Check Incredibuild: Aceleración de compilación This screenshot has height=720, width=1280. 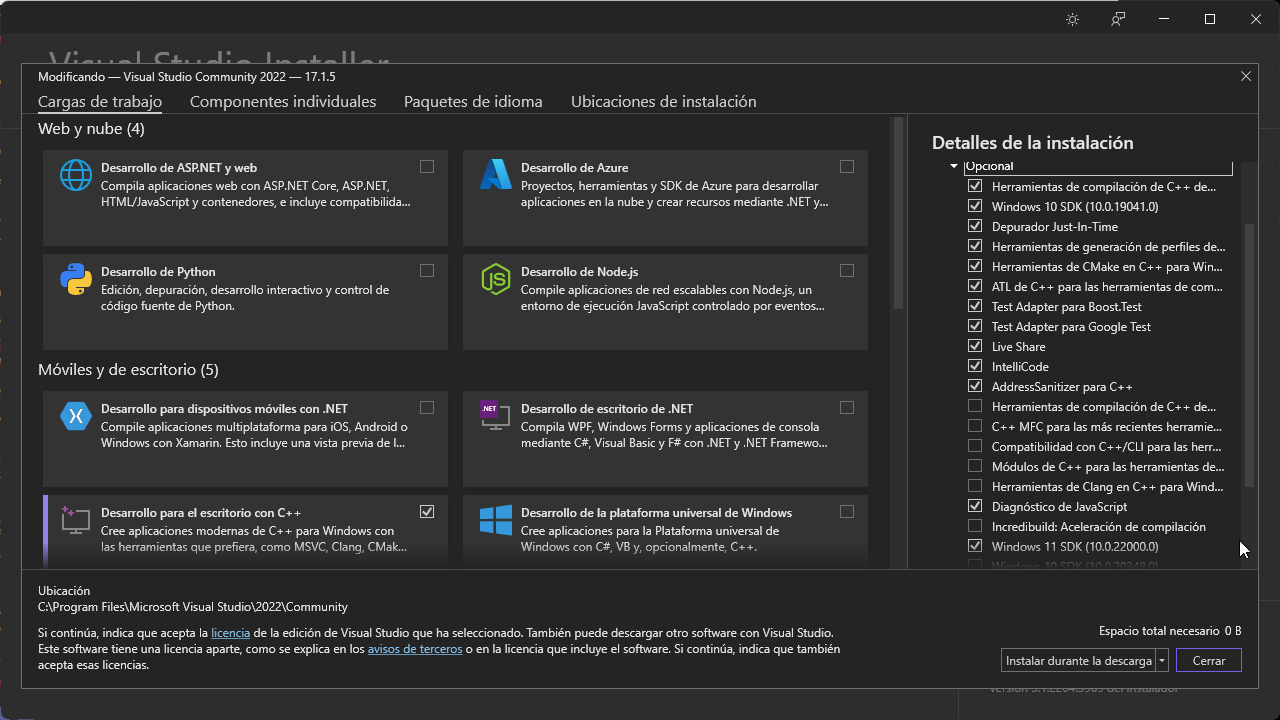(x=975, y=526)
